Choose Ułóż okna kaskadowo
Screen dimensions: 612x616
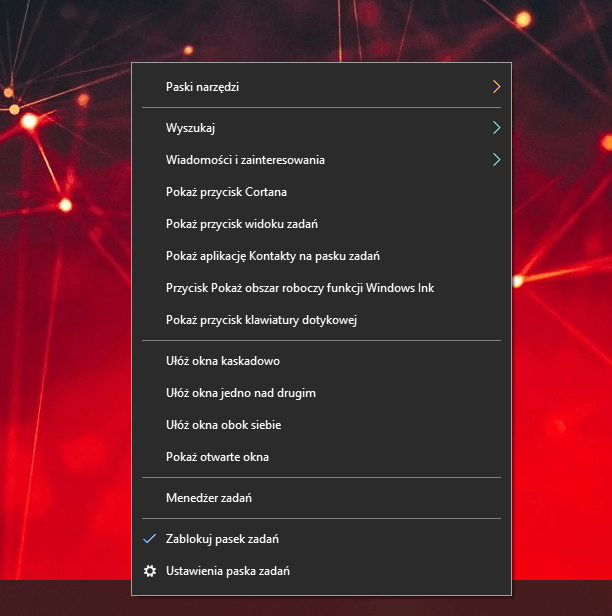pyautogui.click(x=321, y=361)
